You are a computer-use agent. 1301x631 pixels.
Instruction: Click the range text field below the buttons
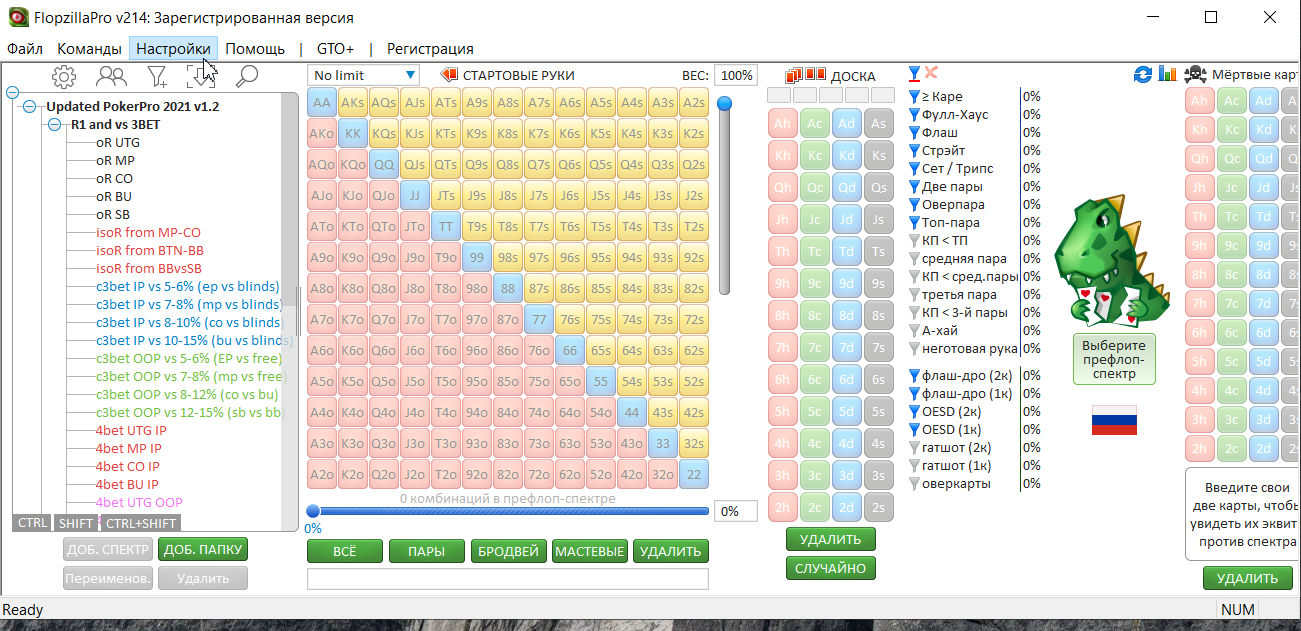508,579
